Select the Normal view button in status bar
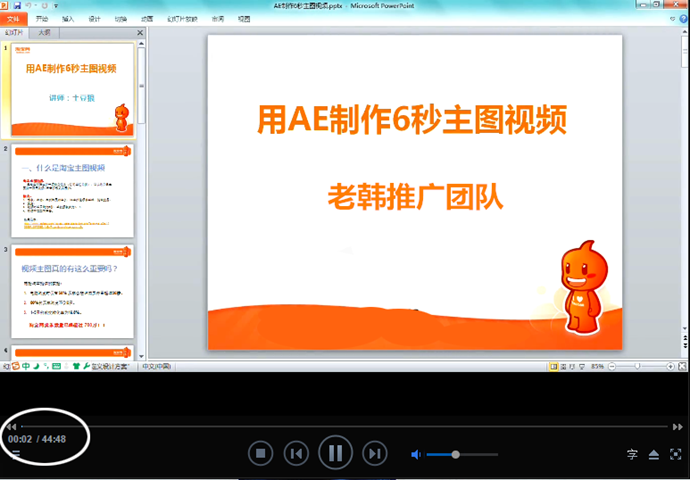This screenshot has width=690, height=480. click(554, 366)
